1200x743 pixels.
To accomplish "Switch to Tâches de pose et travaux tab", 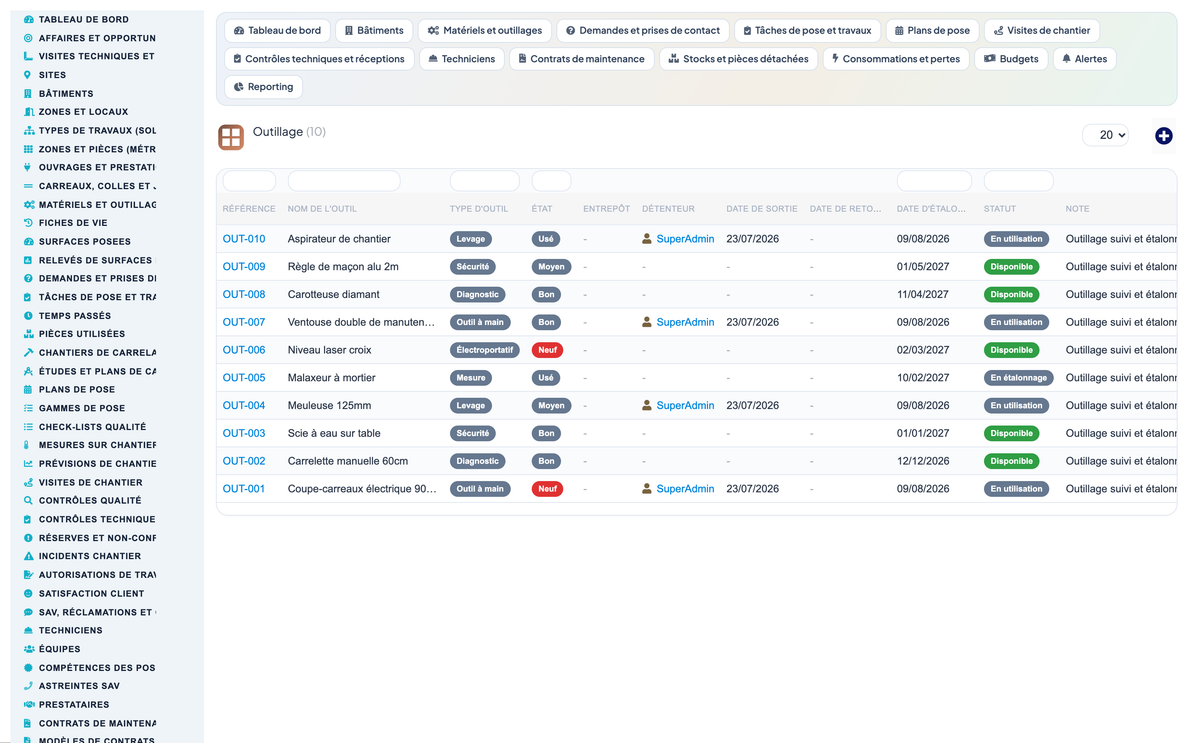I will click(x=807, y=31).
